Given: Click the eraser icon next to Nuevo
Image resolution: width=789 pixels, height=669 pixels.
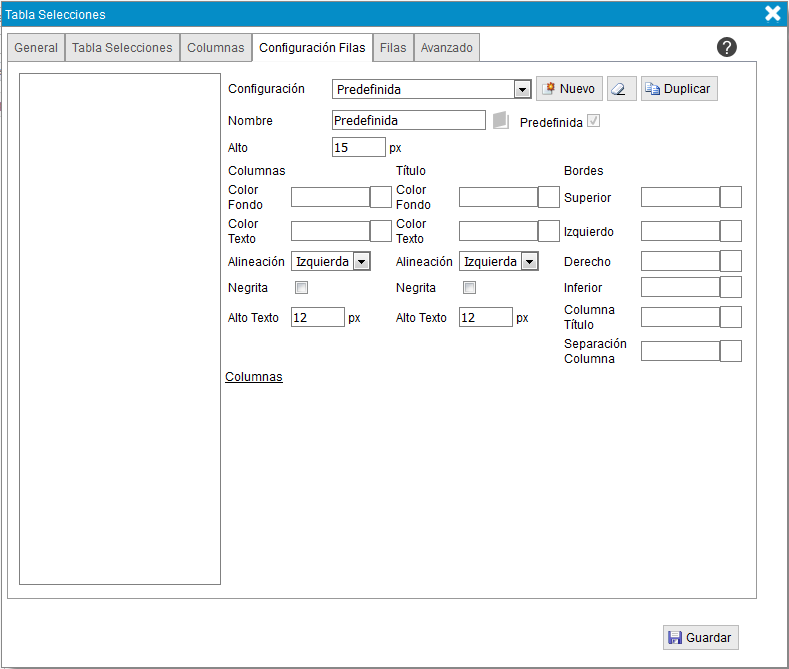Looking at the screenshot, I should 621,89.
